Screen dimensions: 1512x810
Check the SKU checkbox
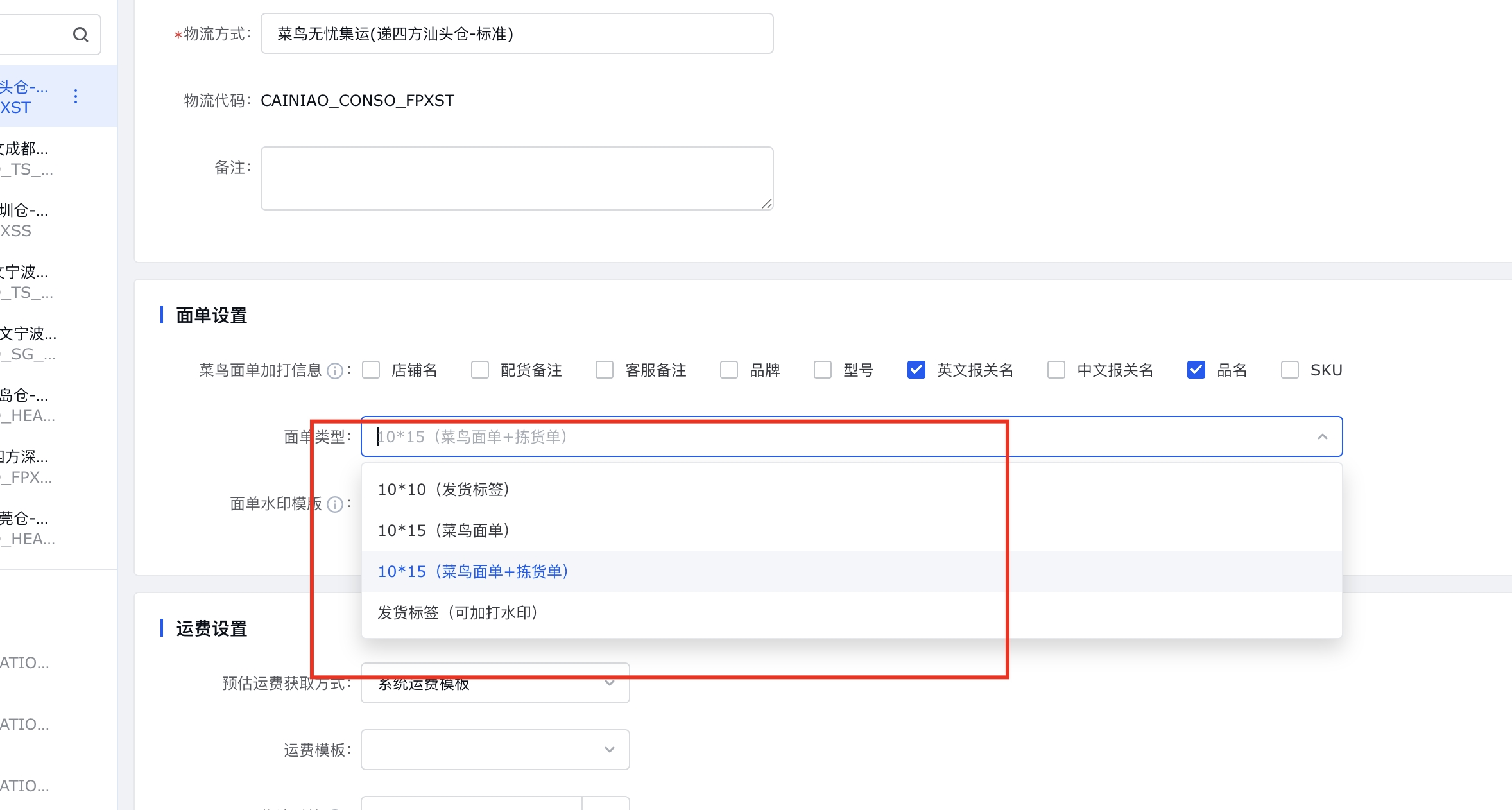point(1290,370)
